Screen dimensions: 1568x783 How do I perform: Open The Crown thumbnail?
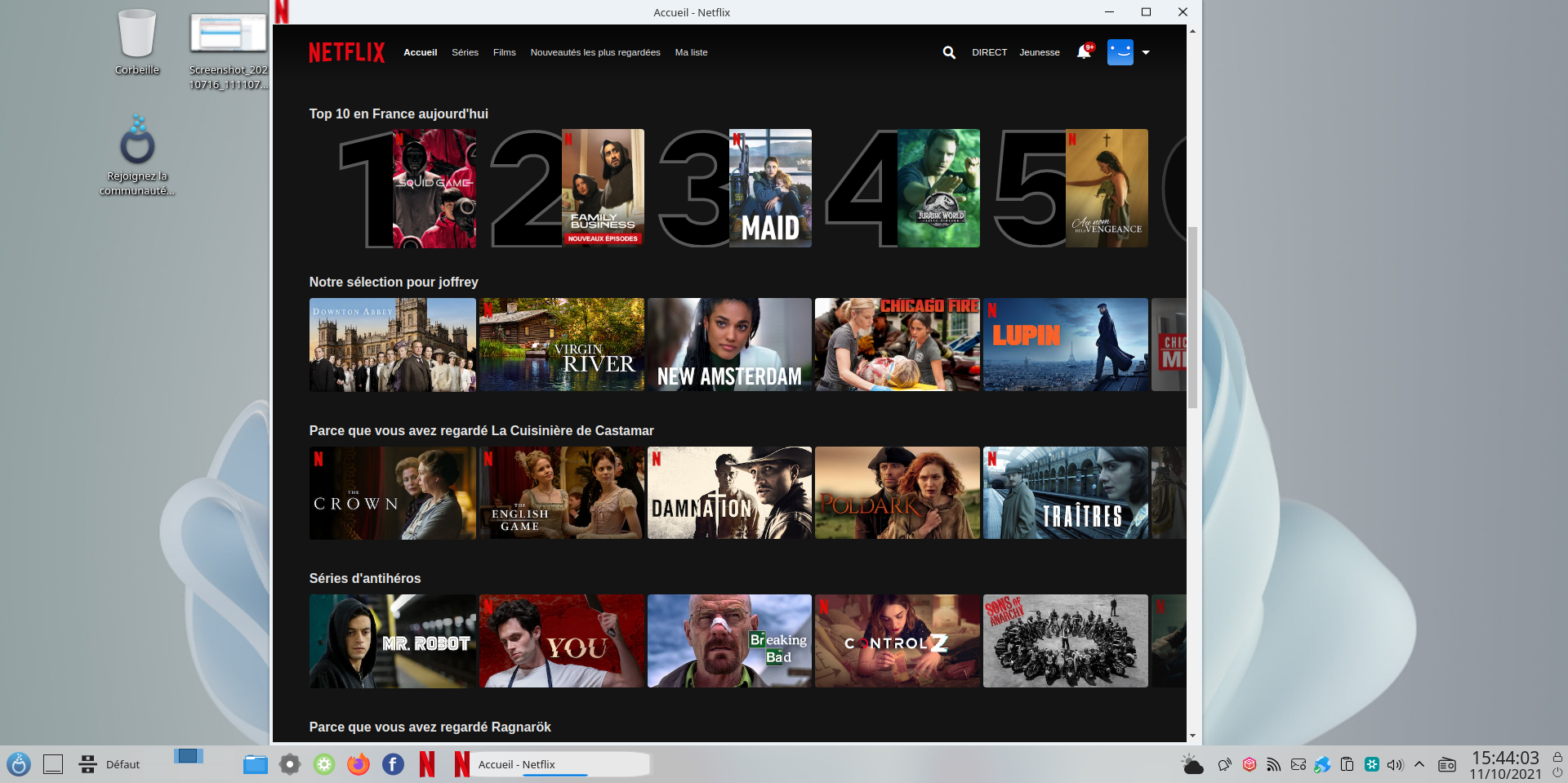tap(393, 493)
